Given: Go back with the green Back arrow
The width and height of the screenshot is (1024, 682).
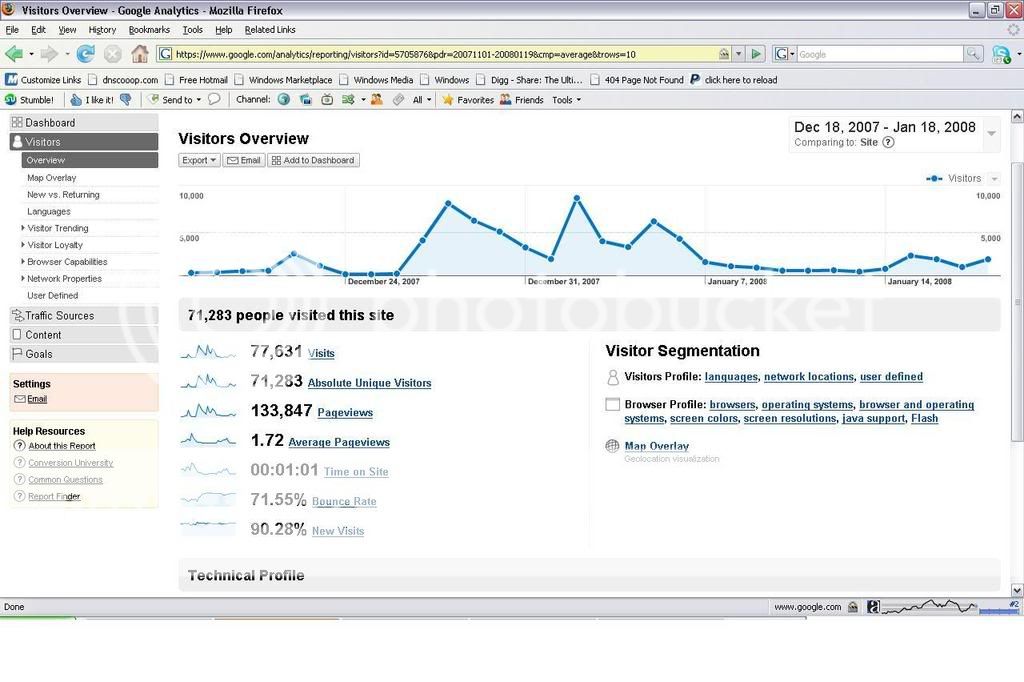Looking at the screenshot, I should click(x=14, y=54).
